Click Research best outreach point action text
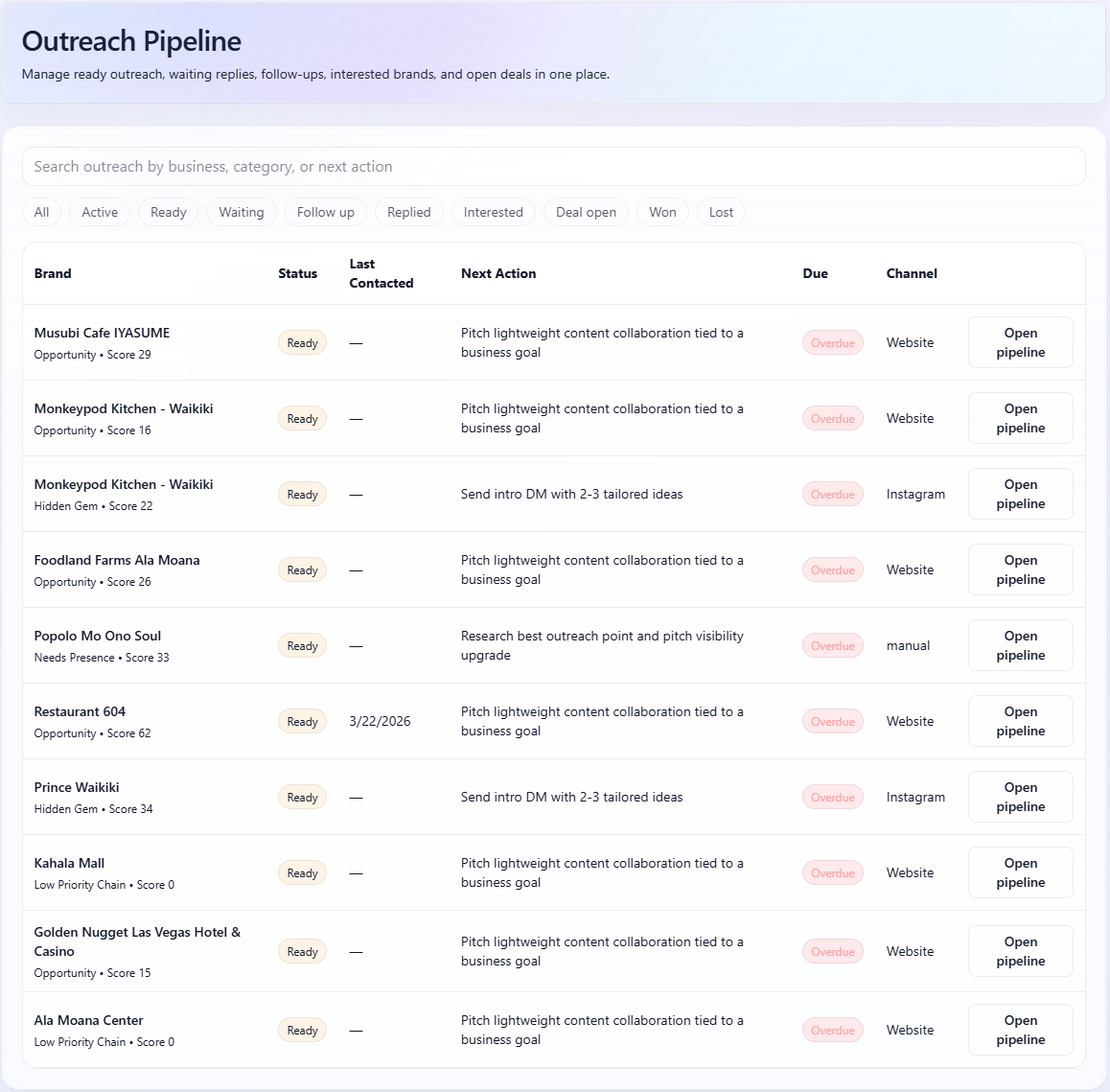Viewport: 1110px width, 1092px height. [602, 646]
